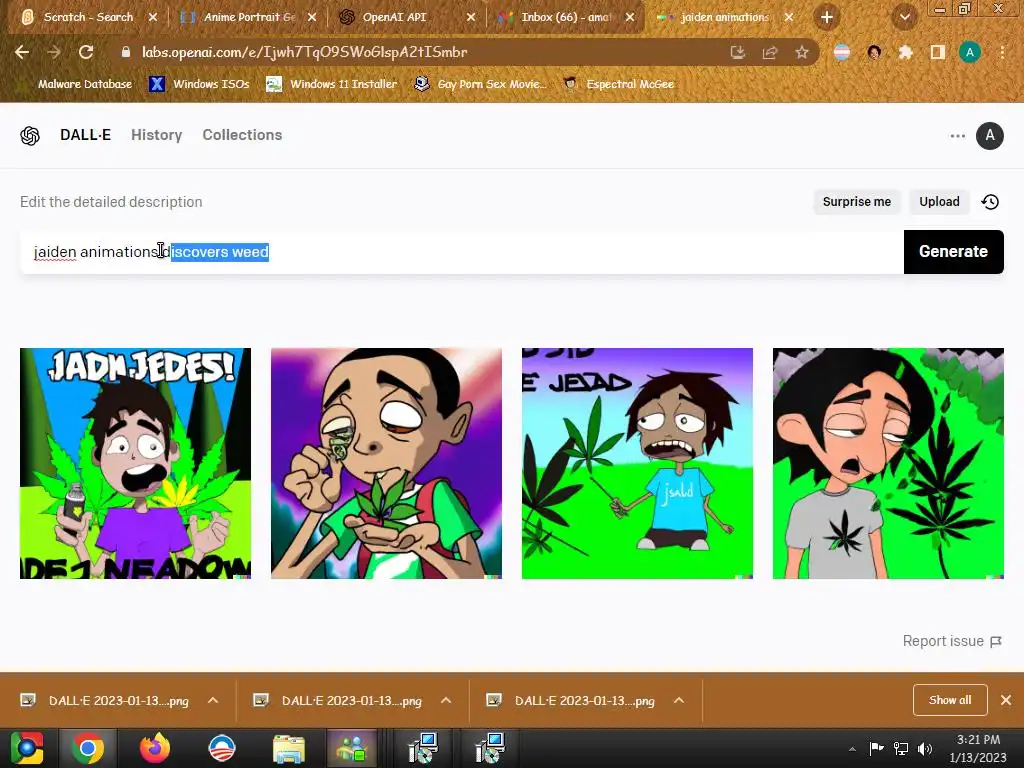
Task: Open Chrome from the taskbar
Action: (x=88, y=748)
